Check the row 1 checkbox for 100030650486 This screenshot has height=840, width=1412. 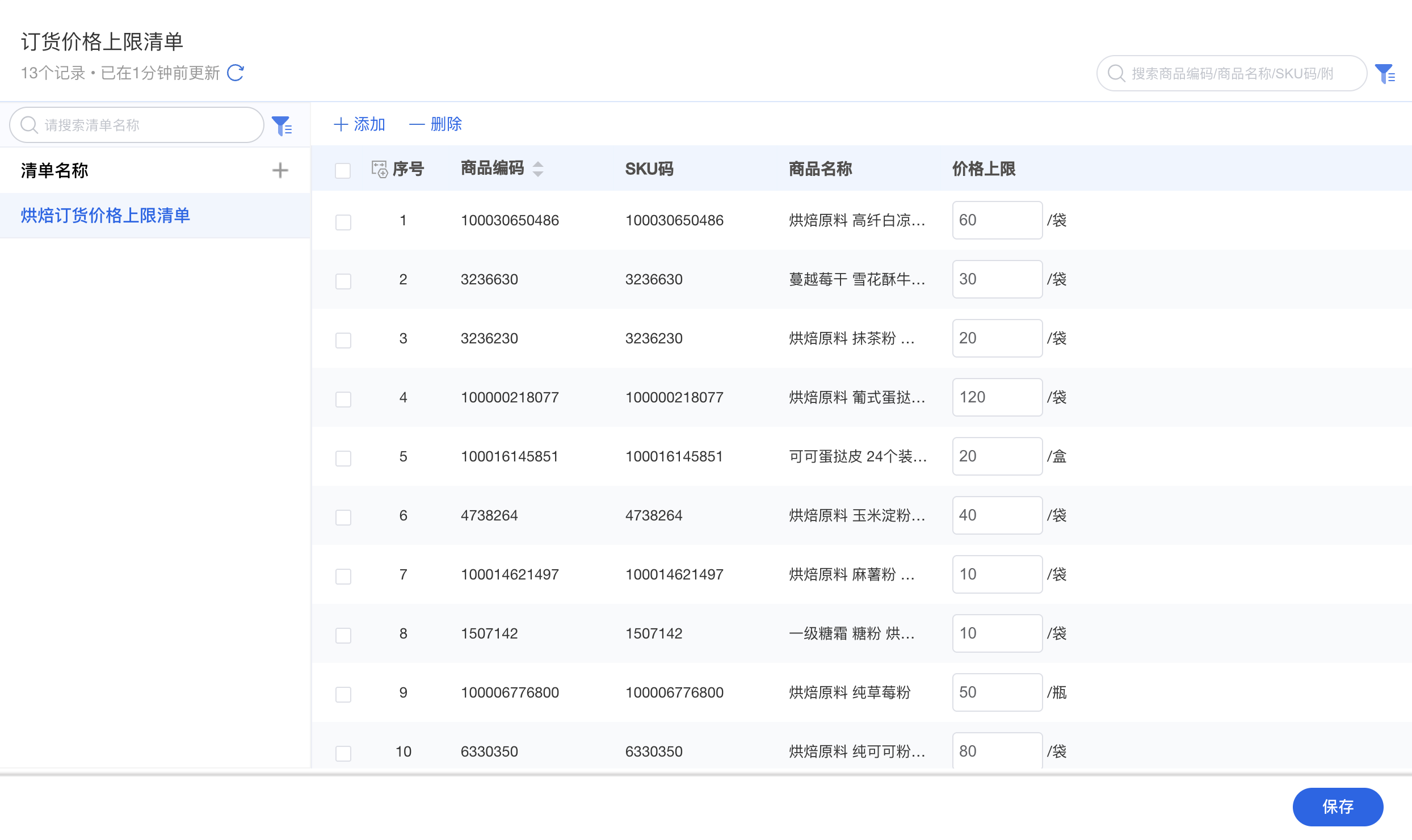[x=343, y=222]
